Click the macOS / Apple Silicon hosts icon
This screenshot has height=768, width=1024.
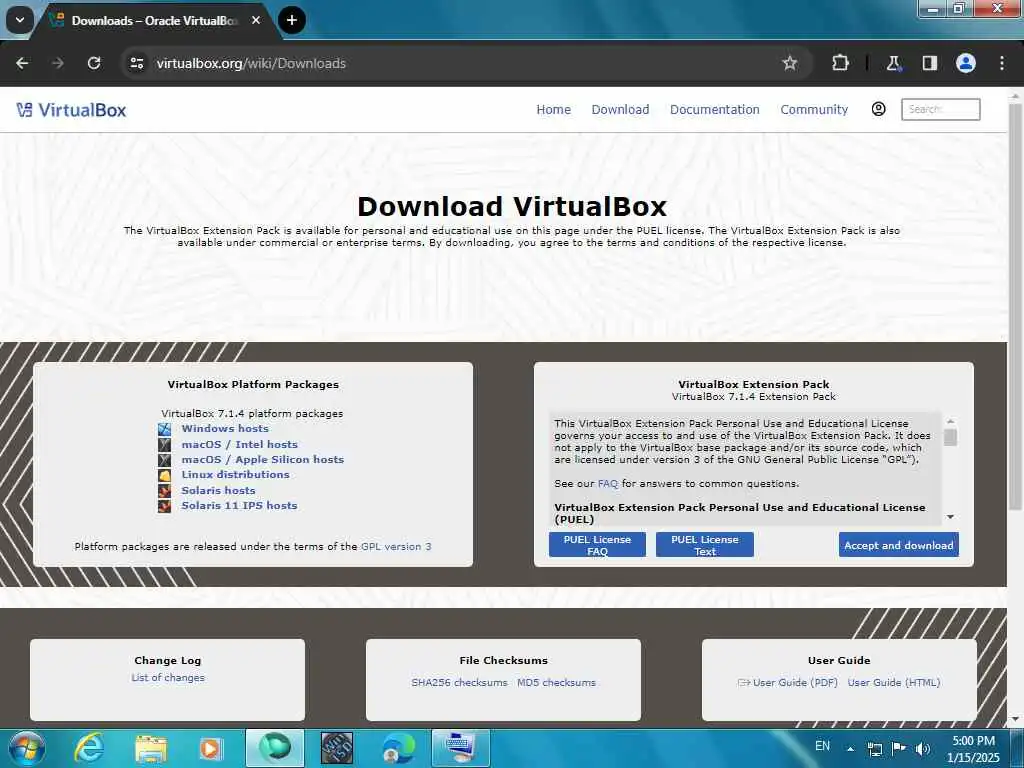pyautogui.click(x=165, y=460)
